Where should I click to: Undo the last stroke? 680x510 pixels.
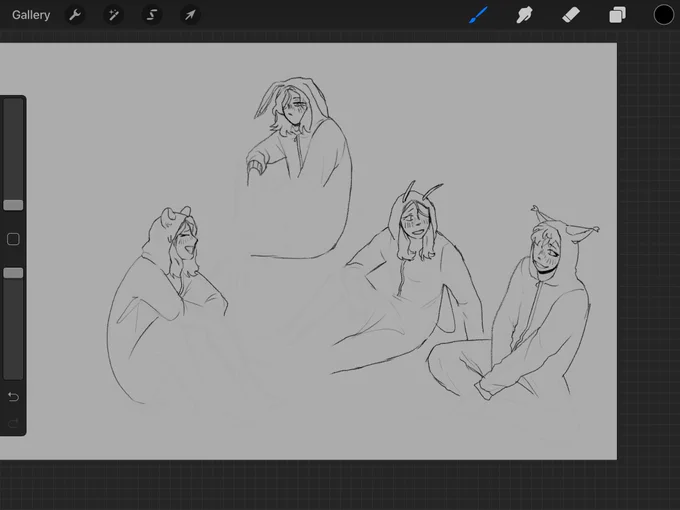13,396
